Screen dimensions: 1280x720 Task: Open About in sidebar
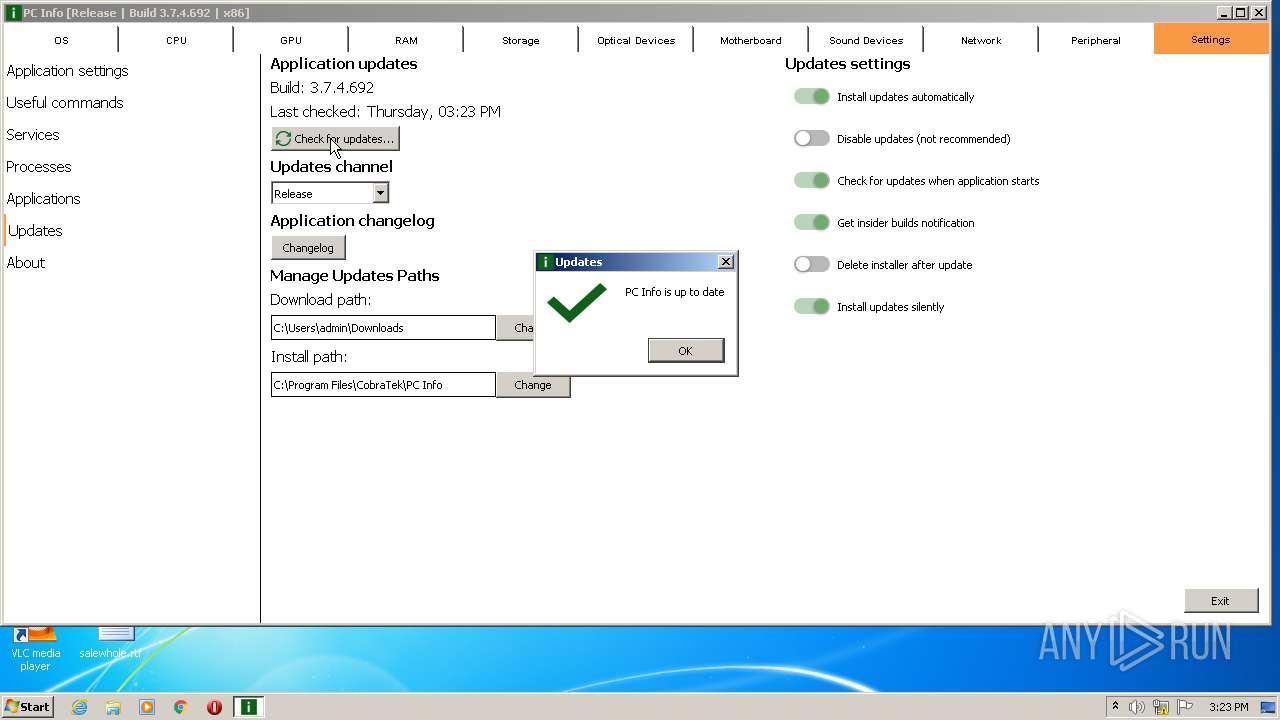(26, 263)
